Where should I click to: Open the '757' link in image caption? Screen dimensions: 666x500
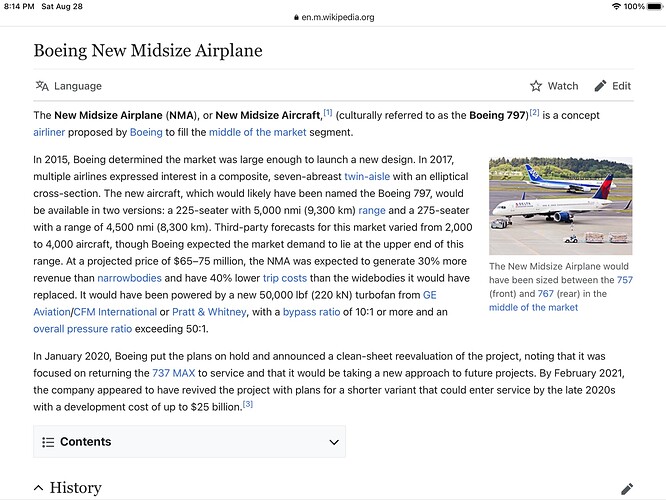(x=625, y=280)
